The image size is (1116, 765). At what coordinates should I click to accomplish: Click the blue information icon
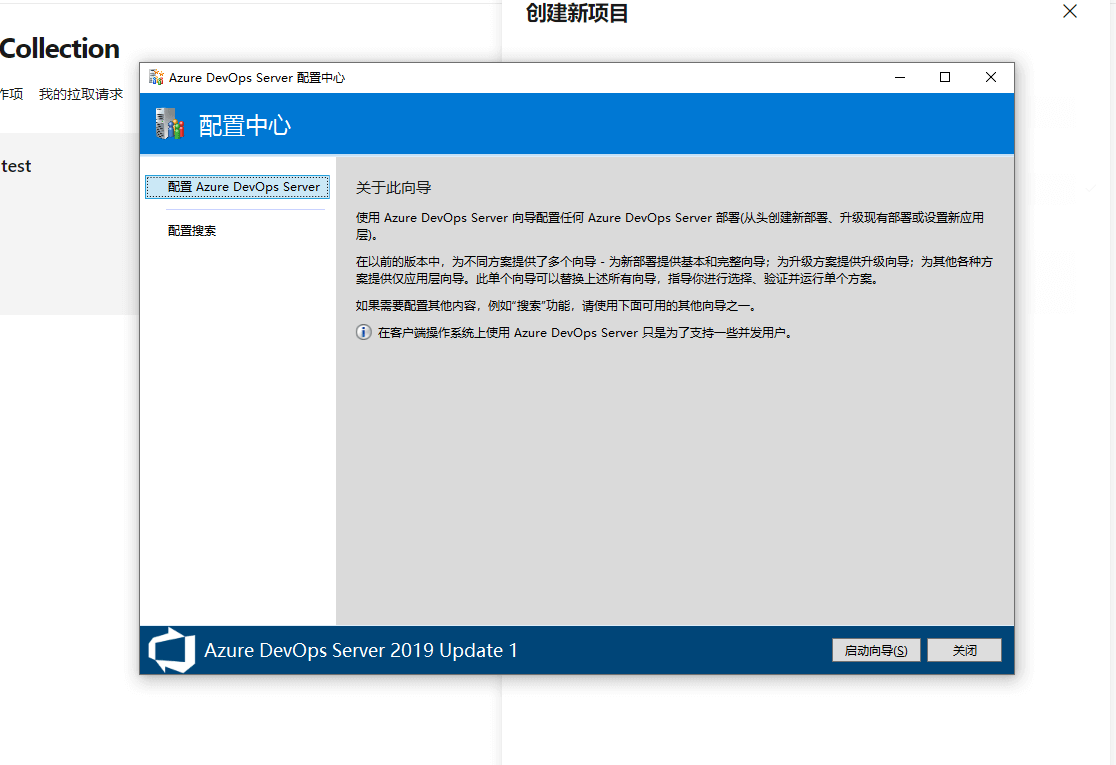point(364,333)
